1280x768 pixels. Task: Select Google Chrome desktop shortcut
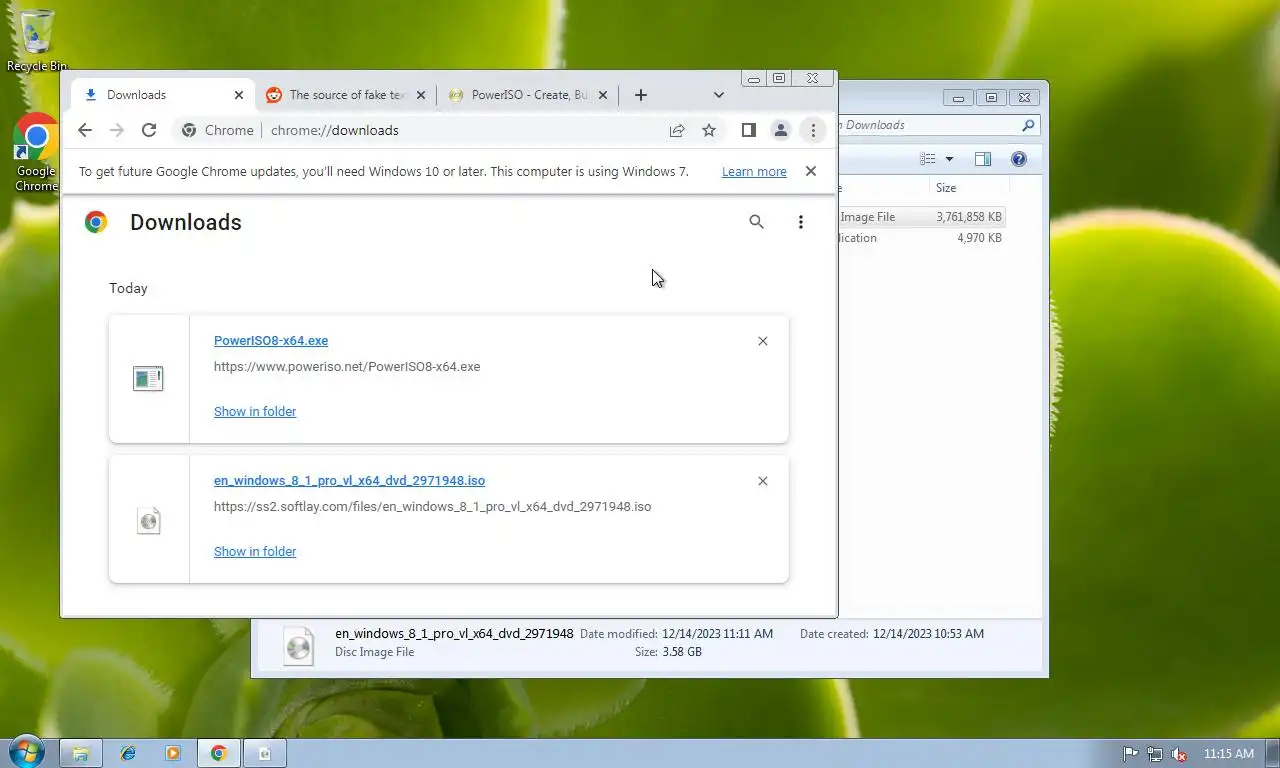point(36,153)
